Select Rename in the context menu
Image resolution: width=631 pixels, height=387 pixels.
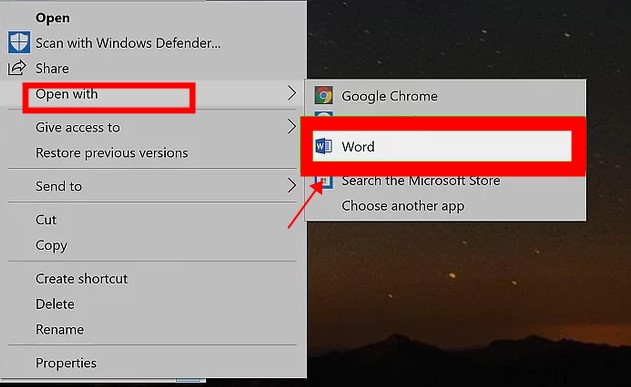tap(60, 329)
